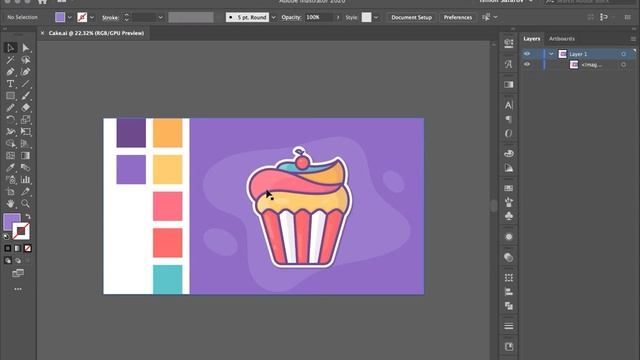Open fill color dropdown in control bar
640x360 pixels.
tap(69, 18)
